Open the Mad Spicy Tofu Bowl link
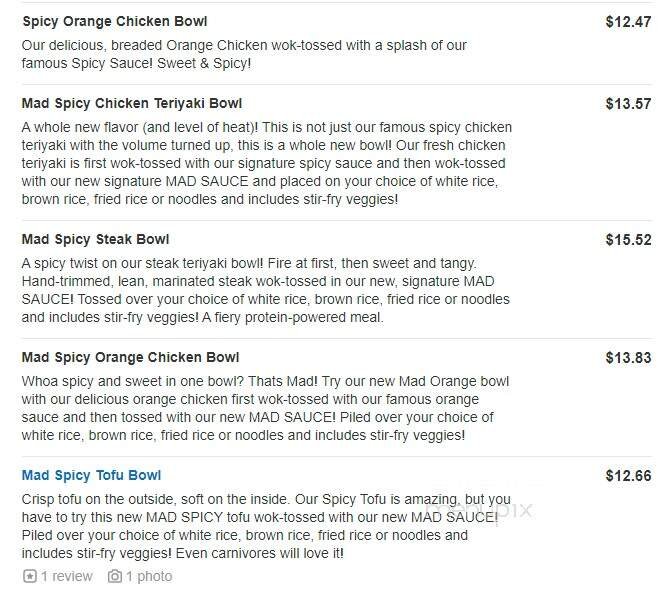Viewport: 658px width, 593px height. pos(91,475)
